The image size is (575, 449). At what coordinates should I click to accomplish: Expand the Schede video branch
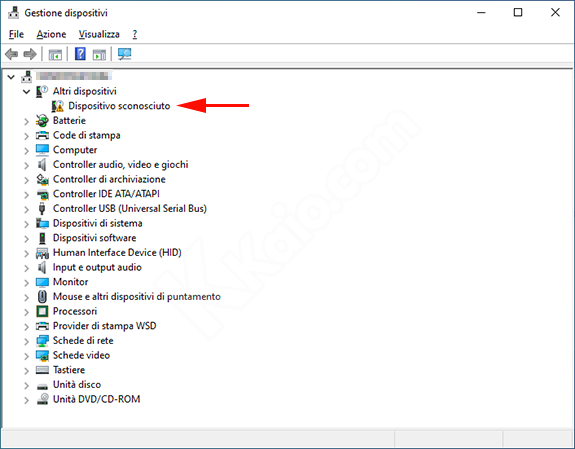tap(26, 355)
